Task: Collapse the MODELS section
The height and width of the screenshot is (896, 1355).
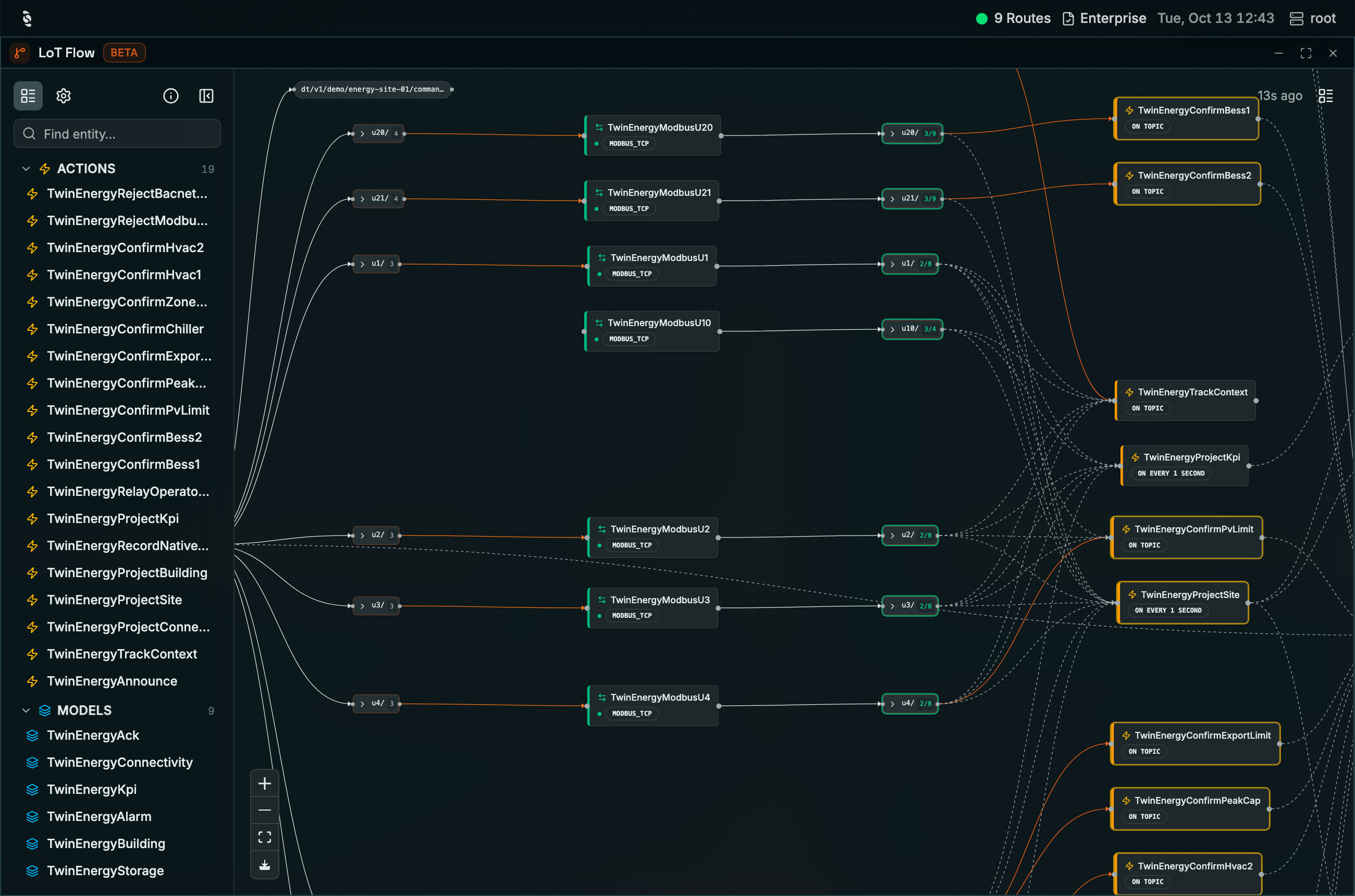Action: click(26, 710)
